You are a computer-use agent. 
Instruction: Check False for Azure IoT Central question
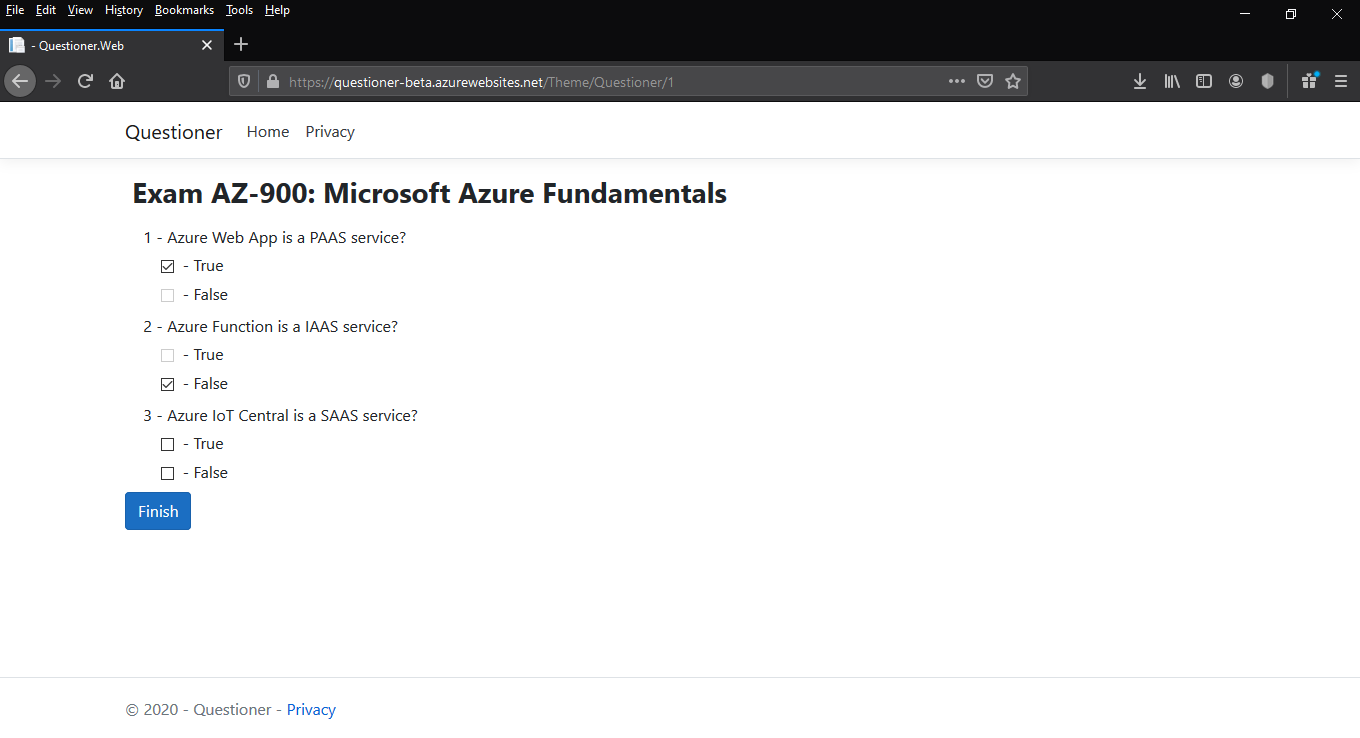click(x=167, y=473)
